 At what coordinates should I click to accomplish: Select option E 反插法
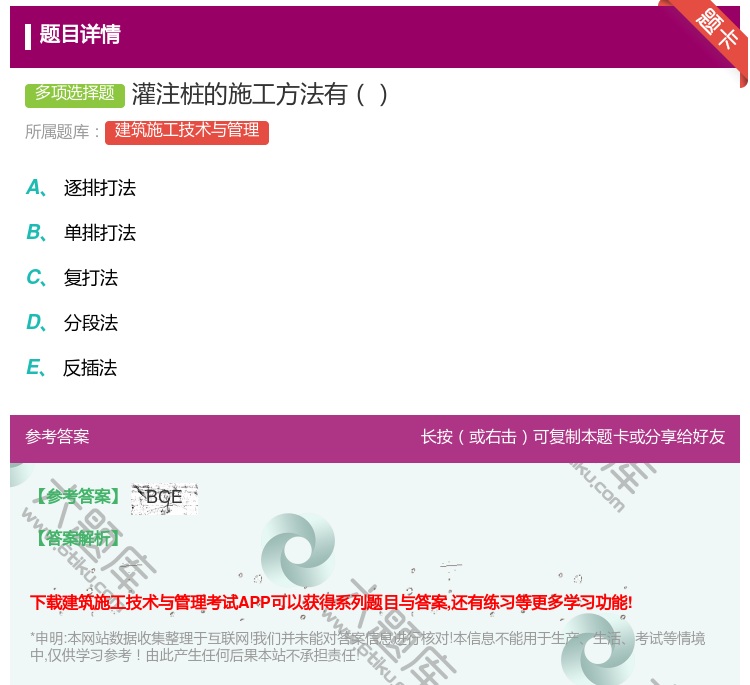click(x=72, y=368)
